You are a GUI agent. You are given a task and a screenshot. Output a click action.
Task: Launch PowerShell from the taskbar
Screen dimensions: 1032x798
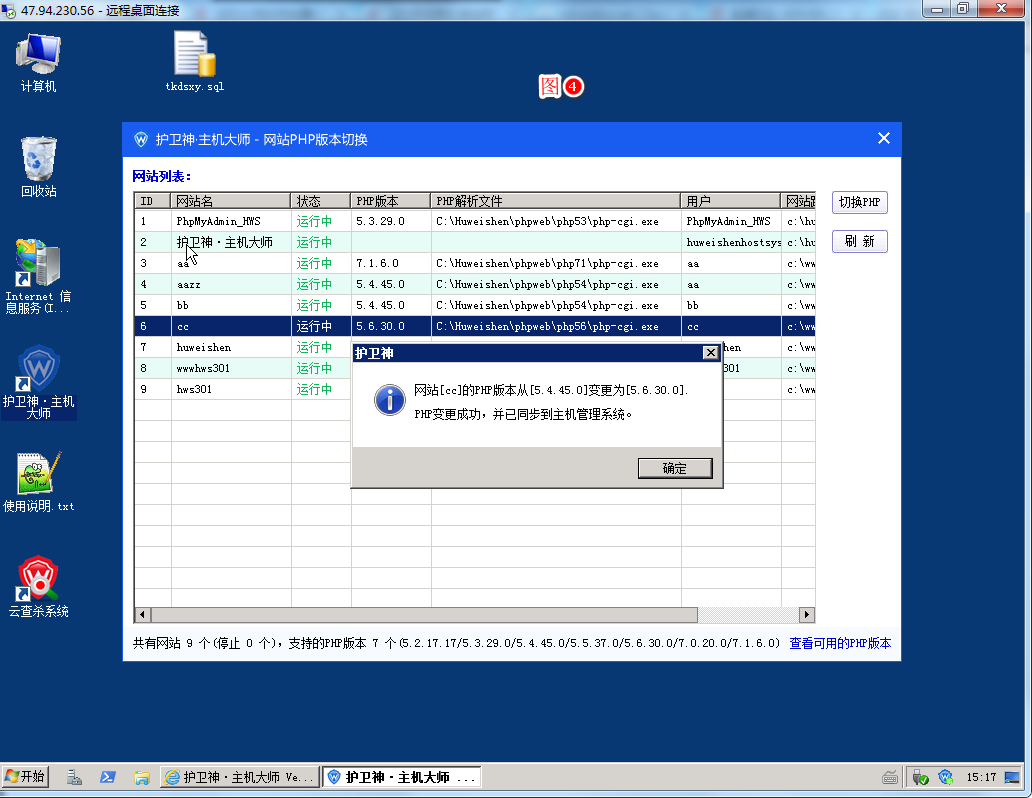(108, 778)
